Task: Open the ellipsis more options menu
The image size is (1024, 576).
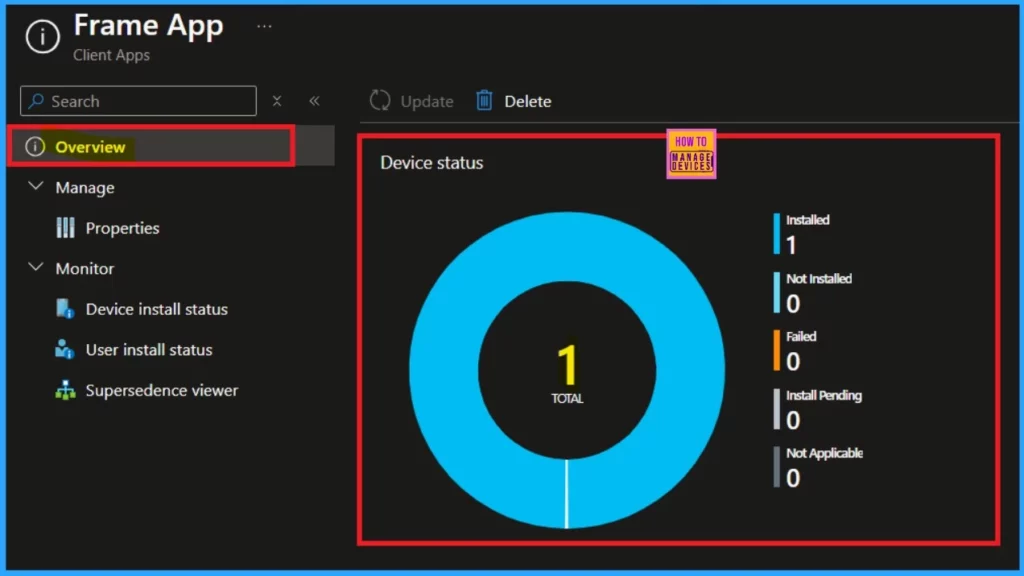Action: (x=264, y=27)
